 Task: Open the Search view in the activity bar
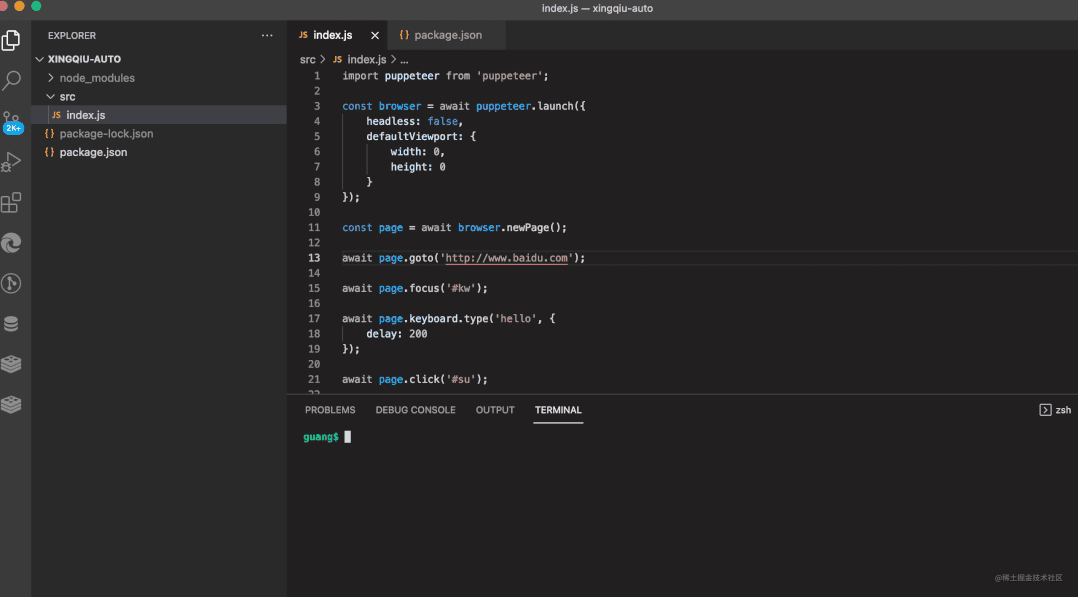click(11, 80)
